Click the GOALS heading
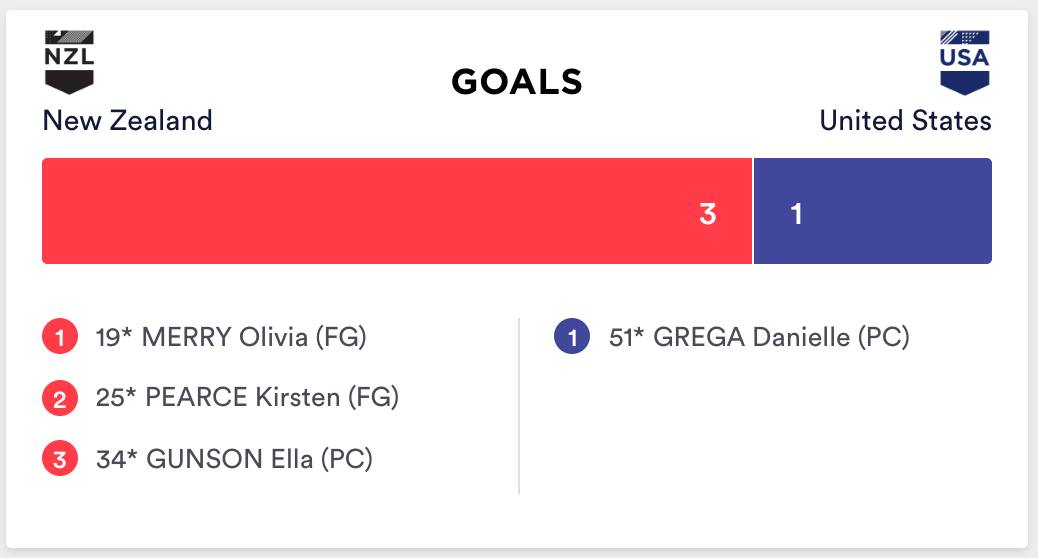 tap(517, 82)
